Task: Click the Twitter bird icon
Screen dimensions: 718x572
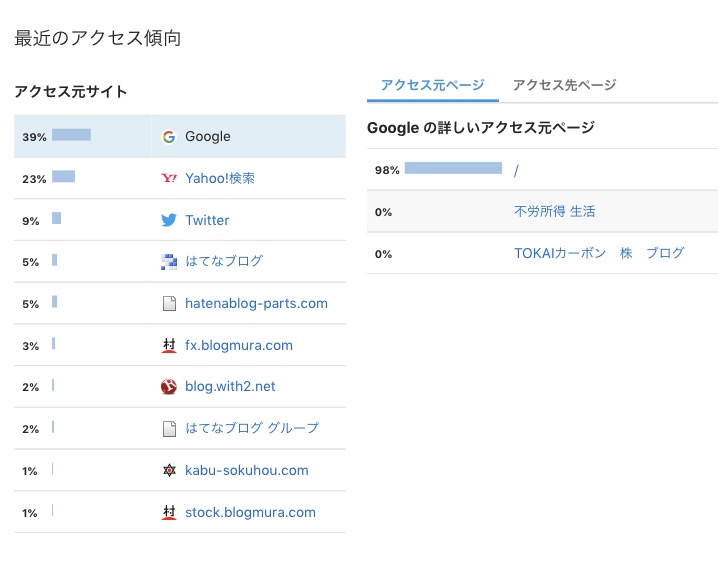Action: (x=169, y=220)
